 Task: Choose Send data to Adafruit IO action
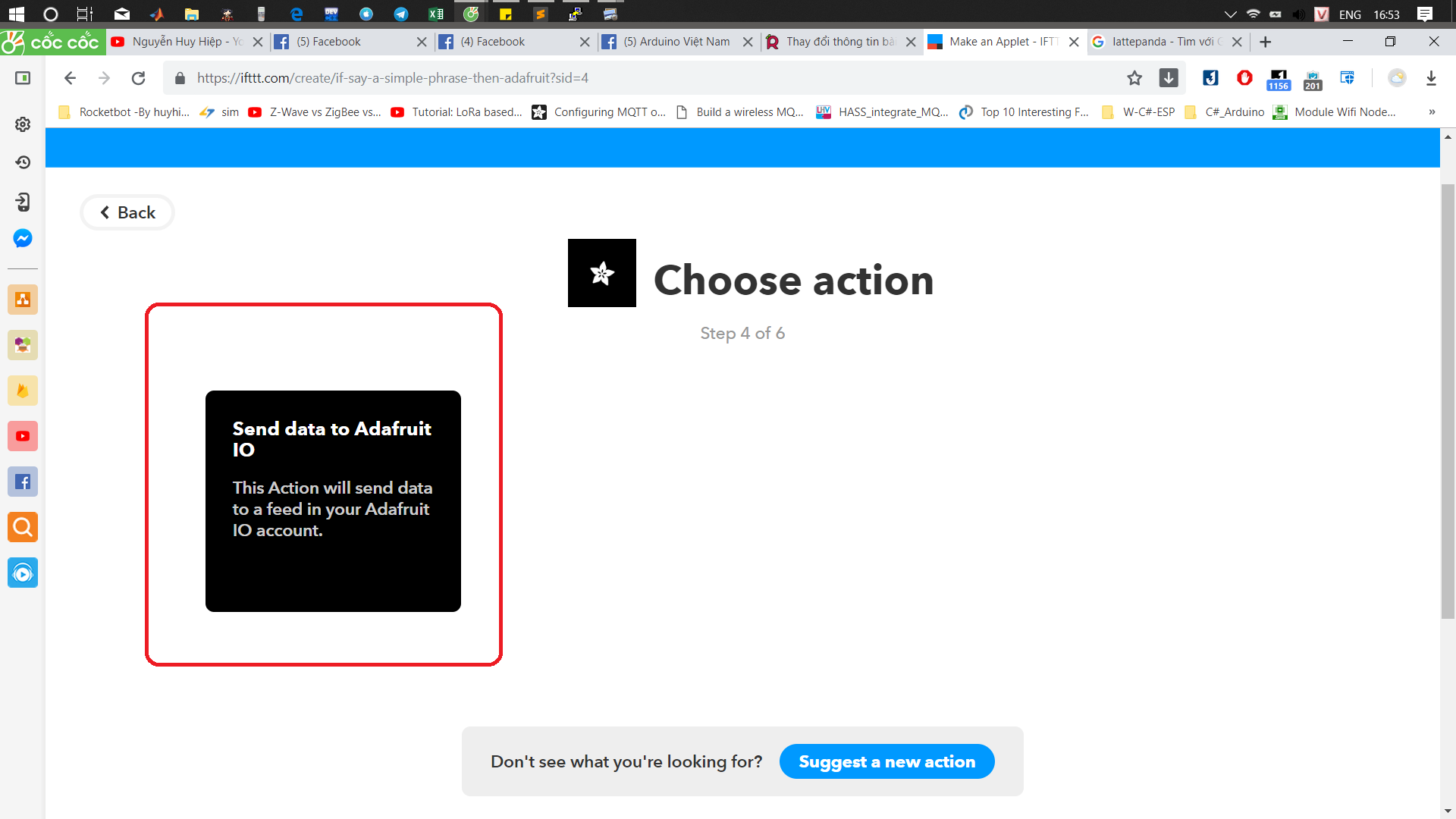[x=333, y=500]
